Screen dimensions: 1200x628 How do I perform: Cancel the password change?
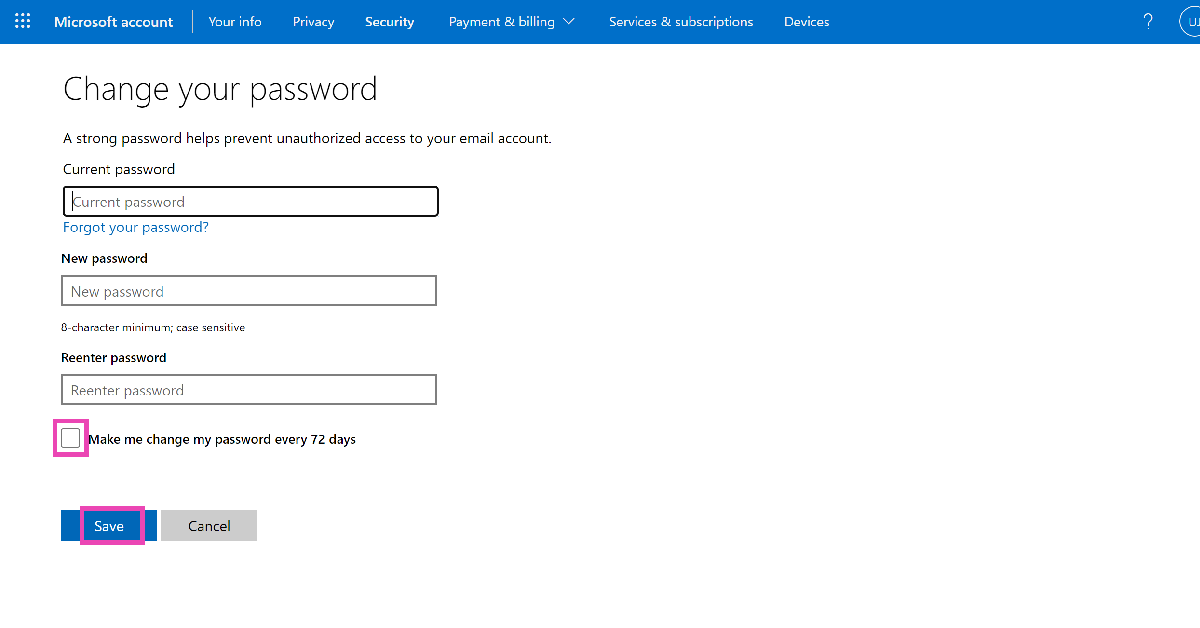(x=209, y=526)
